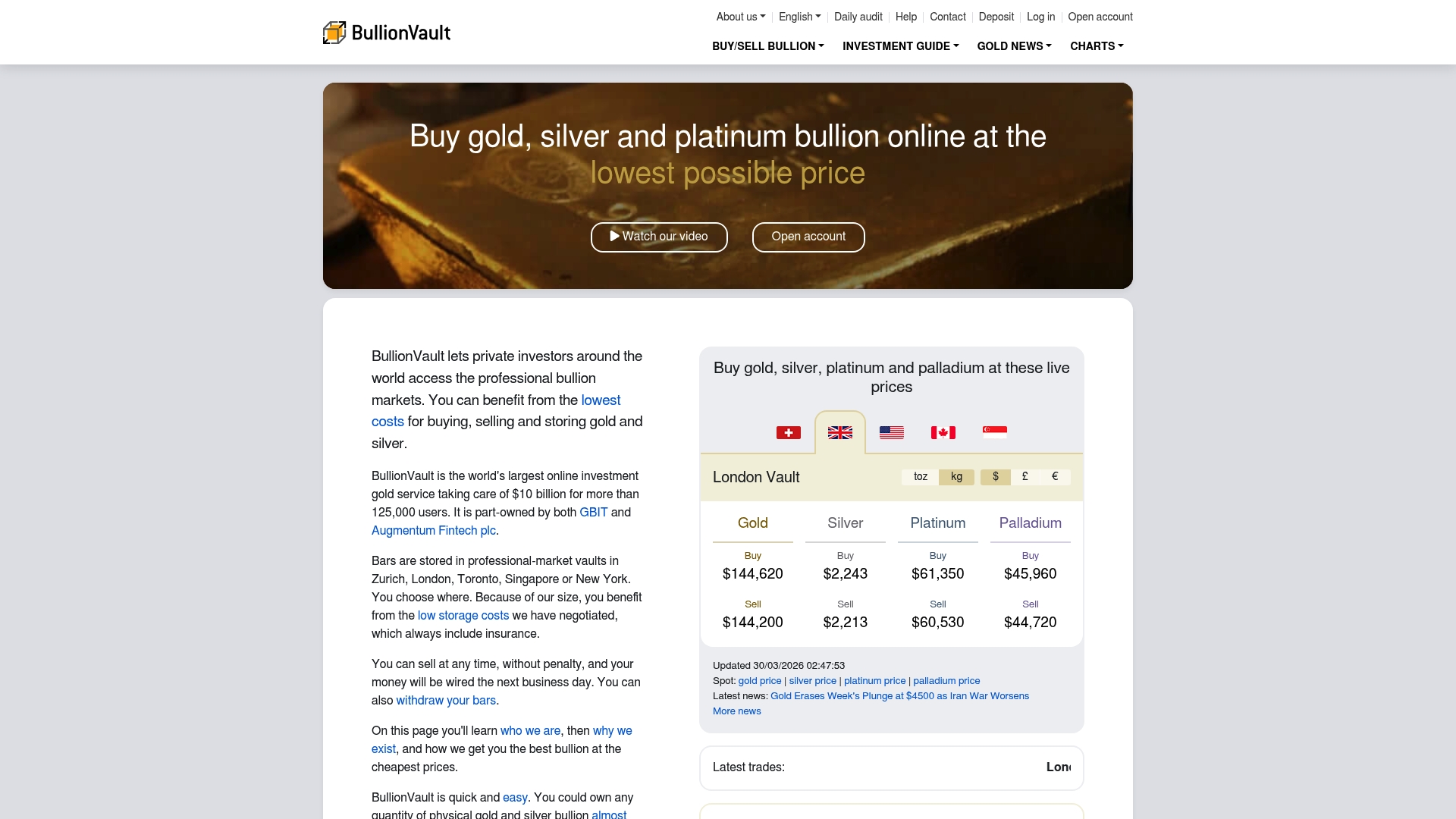1456x819 pixels.
Task: Select the Canadian vault flag icon
Action: [943, 432]
